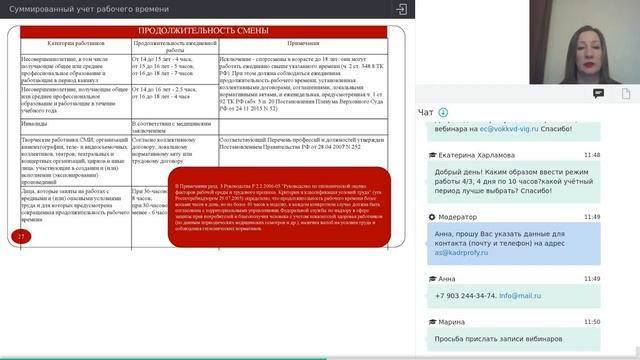Open the documents tab icon
Screen dimensions: 640x360
pyautogui.click(x=626, y=94)
